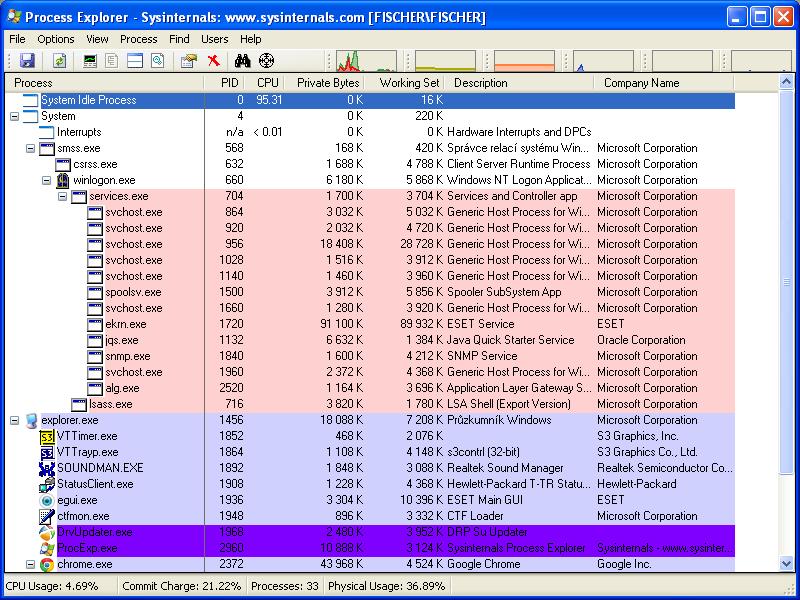Click the chrome.exe Chrome icon
The image size is (800, 600).
click(x=47, y=564)
